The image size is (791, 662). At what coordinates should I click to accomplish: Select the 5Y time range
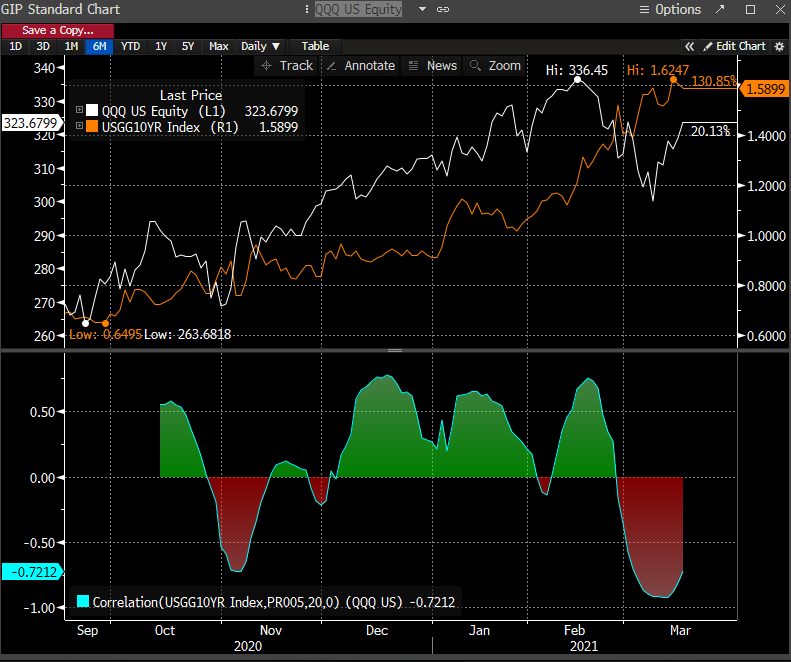coord(188,46)
